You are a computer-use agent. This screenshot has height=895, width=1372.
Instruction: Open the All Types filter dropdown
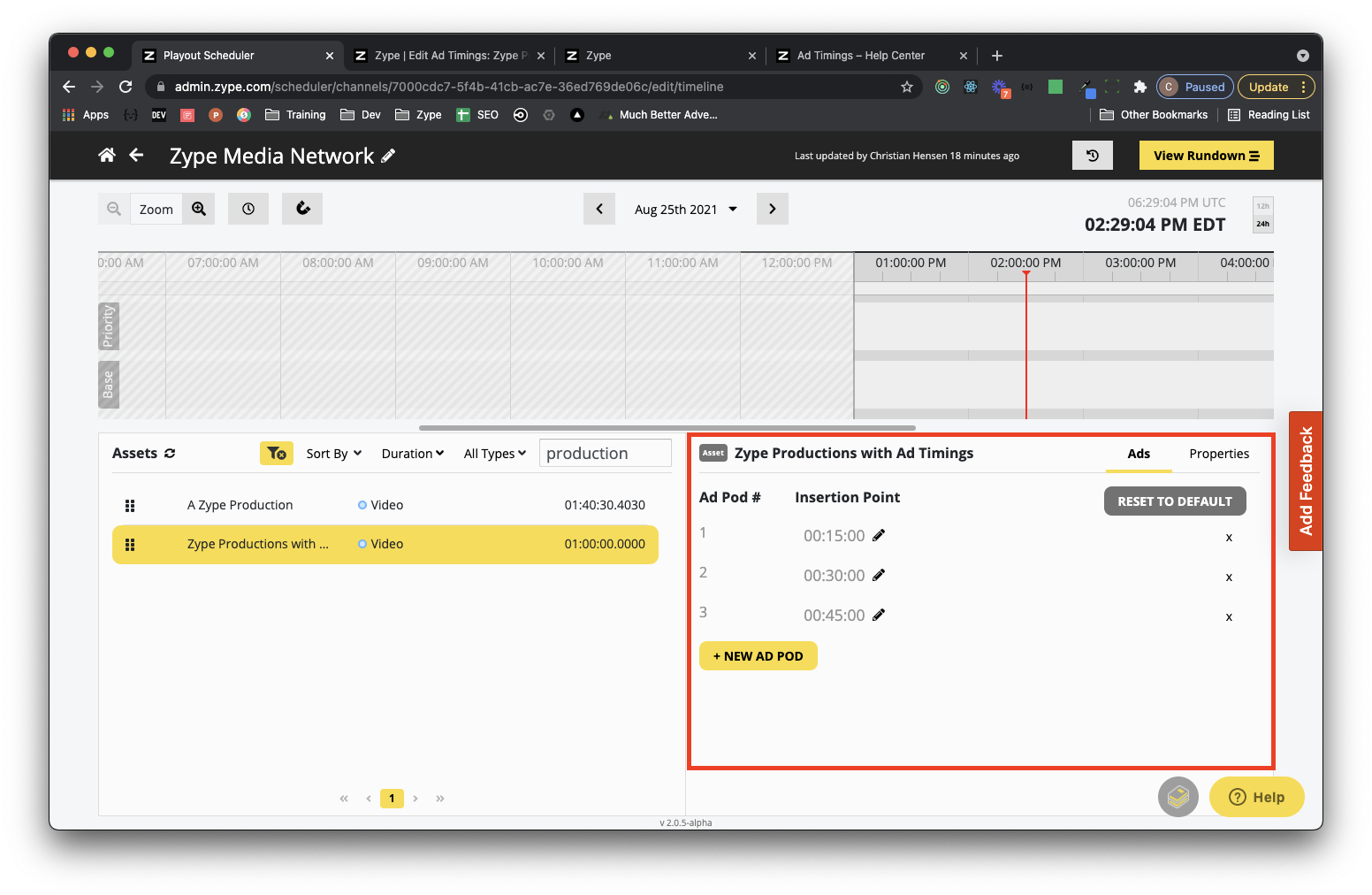point(495,454)
